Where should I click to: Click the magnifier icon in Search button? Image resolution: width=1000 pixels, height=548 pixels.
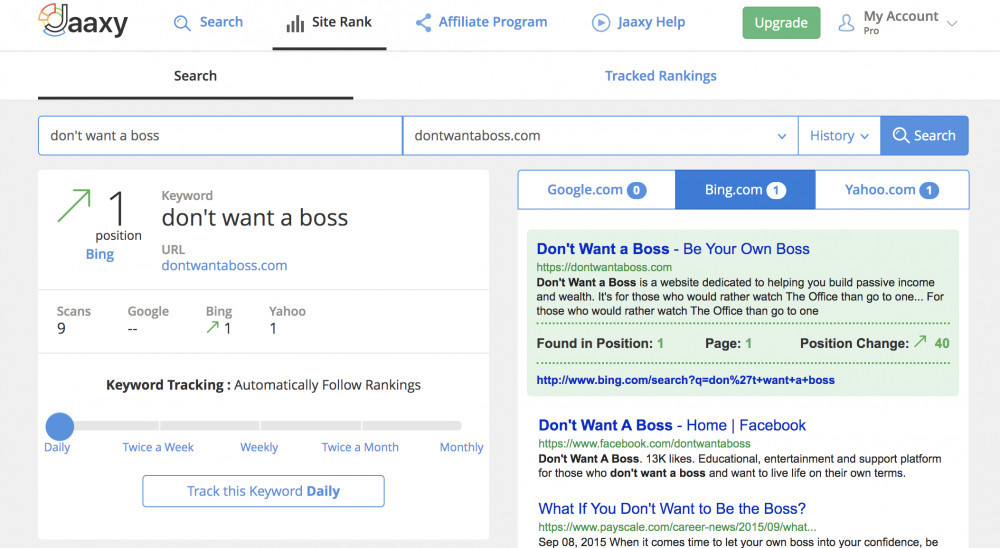coord(901,135)
